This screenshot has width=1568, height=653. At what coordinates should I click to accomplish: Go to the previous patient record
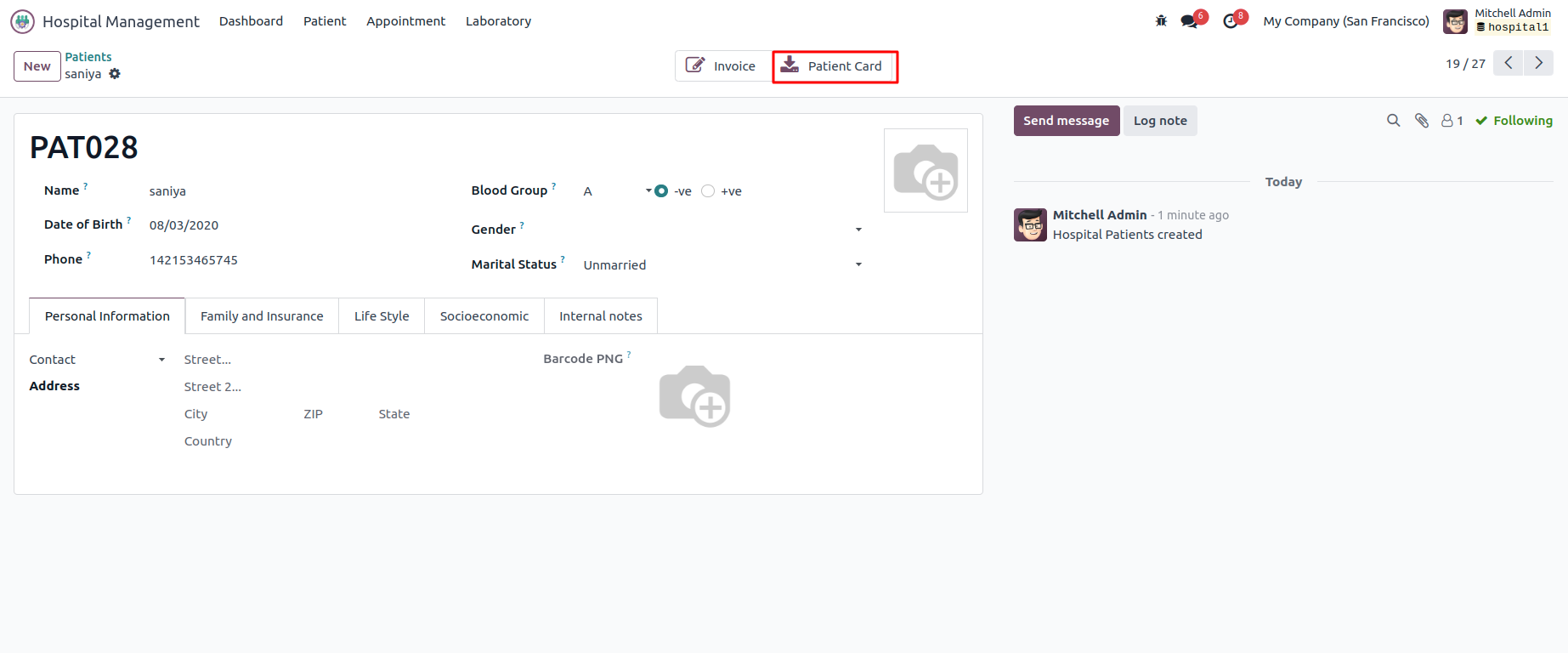coord(1509,63)
